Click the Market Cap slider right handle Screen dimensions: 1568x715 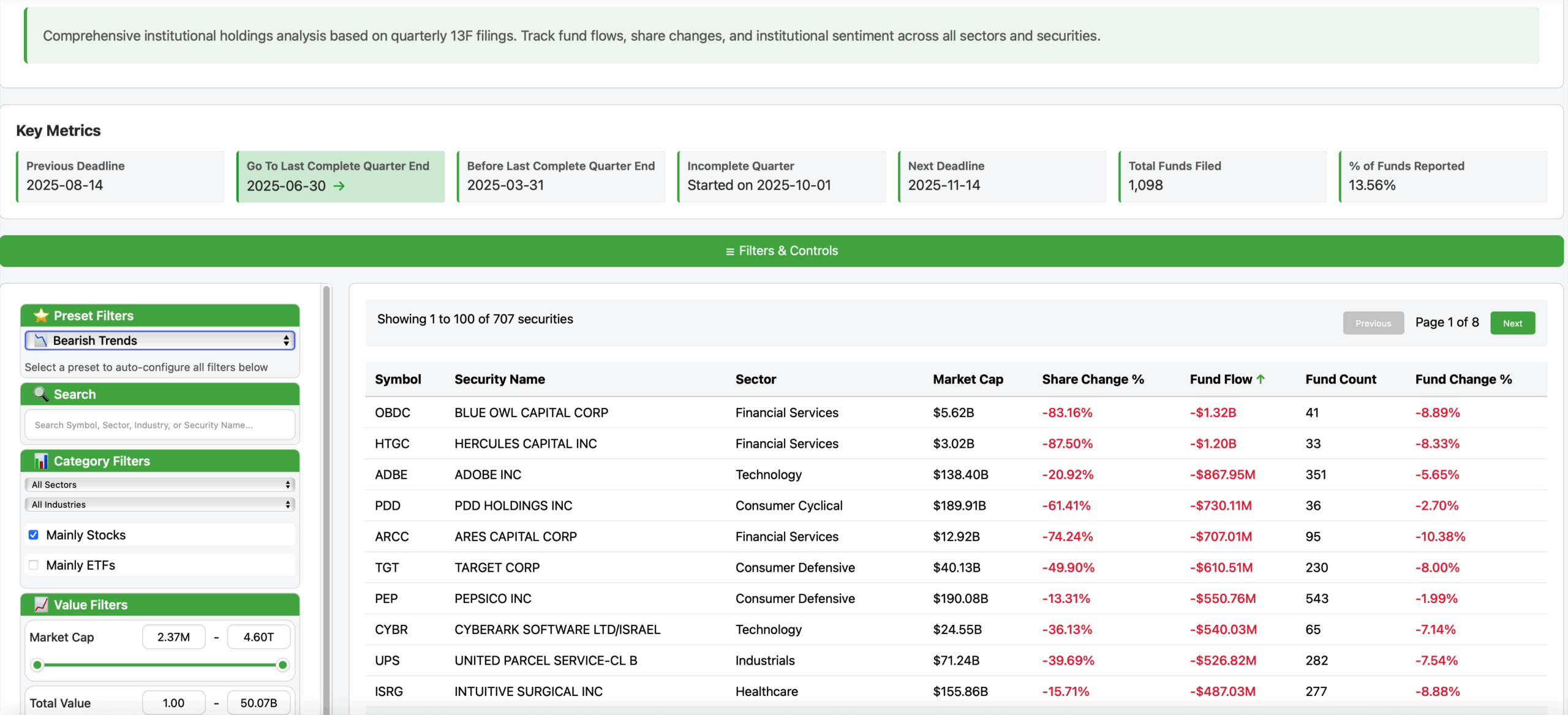point(282,665)
